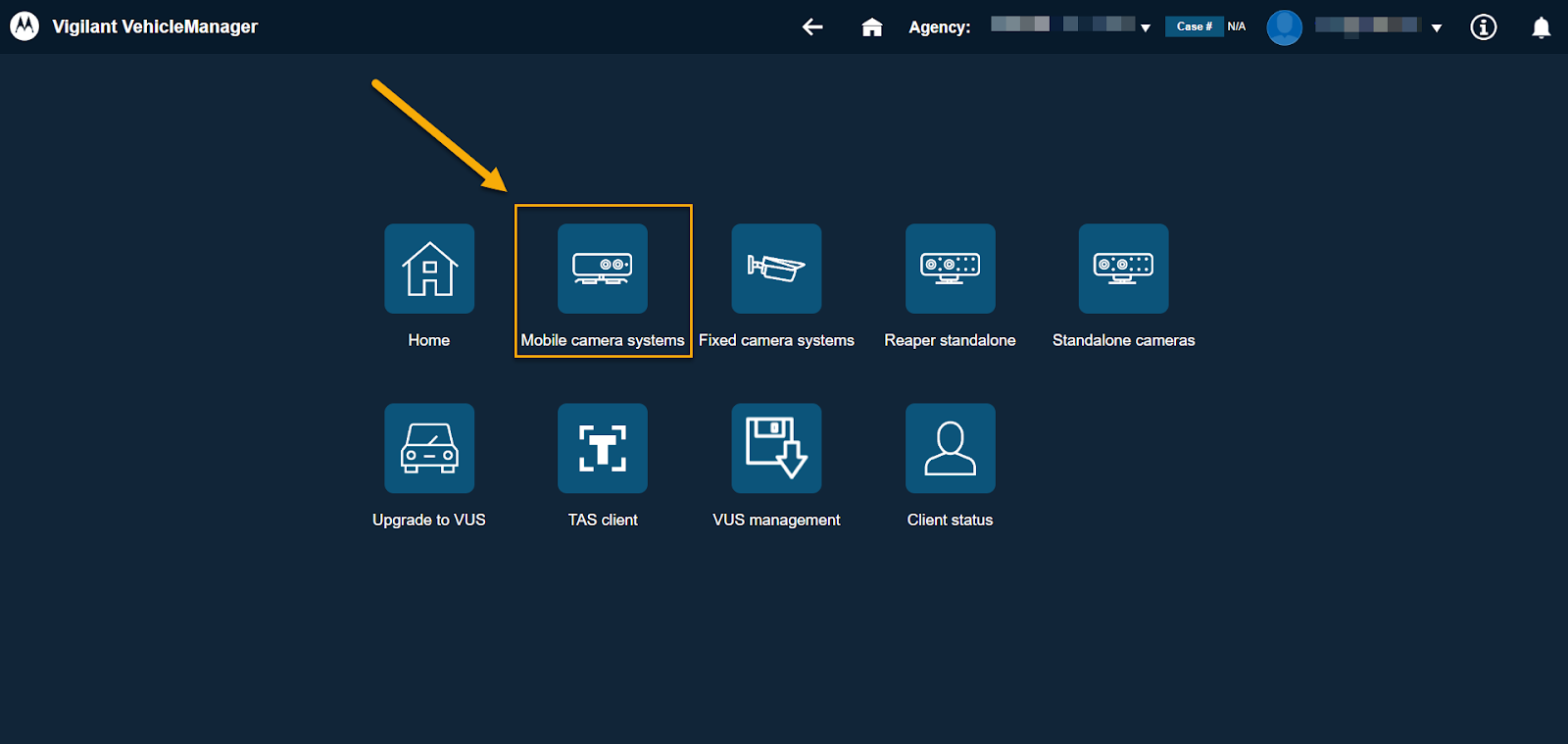
Task: Click the header home icon
Action: [872, 27]
